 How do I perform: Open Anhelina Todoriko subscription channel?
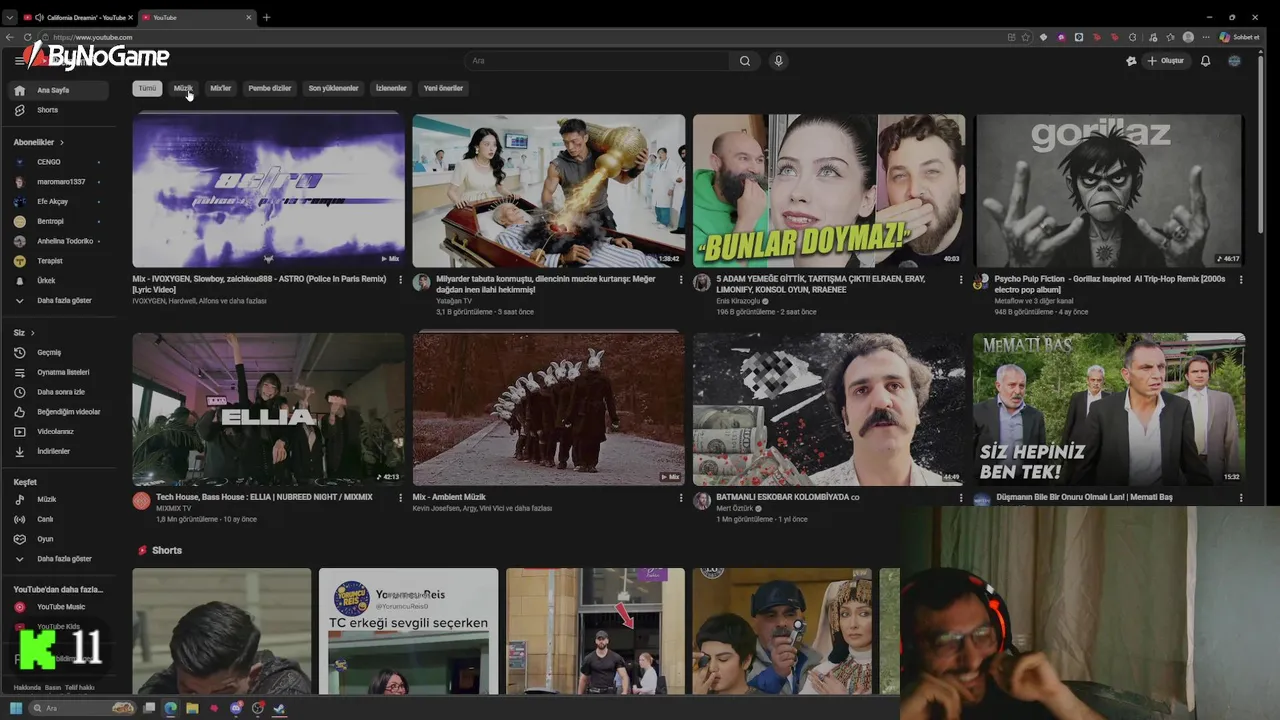tap(58, 241)
